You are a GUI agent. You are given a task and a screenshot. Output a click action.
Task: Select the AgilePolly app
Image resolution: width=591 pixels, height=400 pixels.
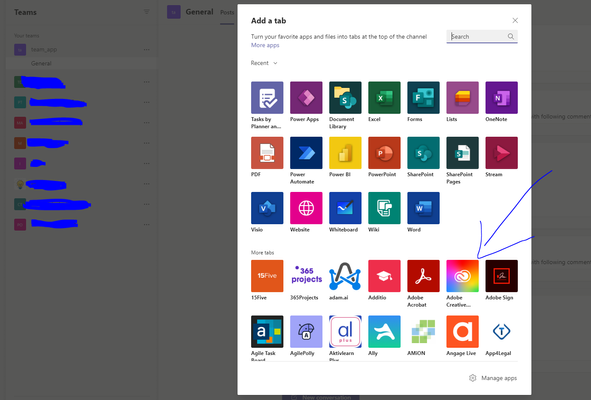point(306,332)
